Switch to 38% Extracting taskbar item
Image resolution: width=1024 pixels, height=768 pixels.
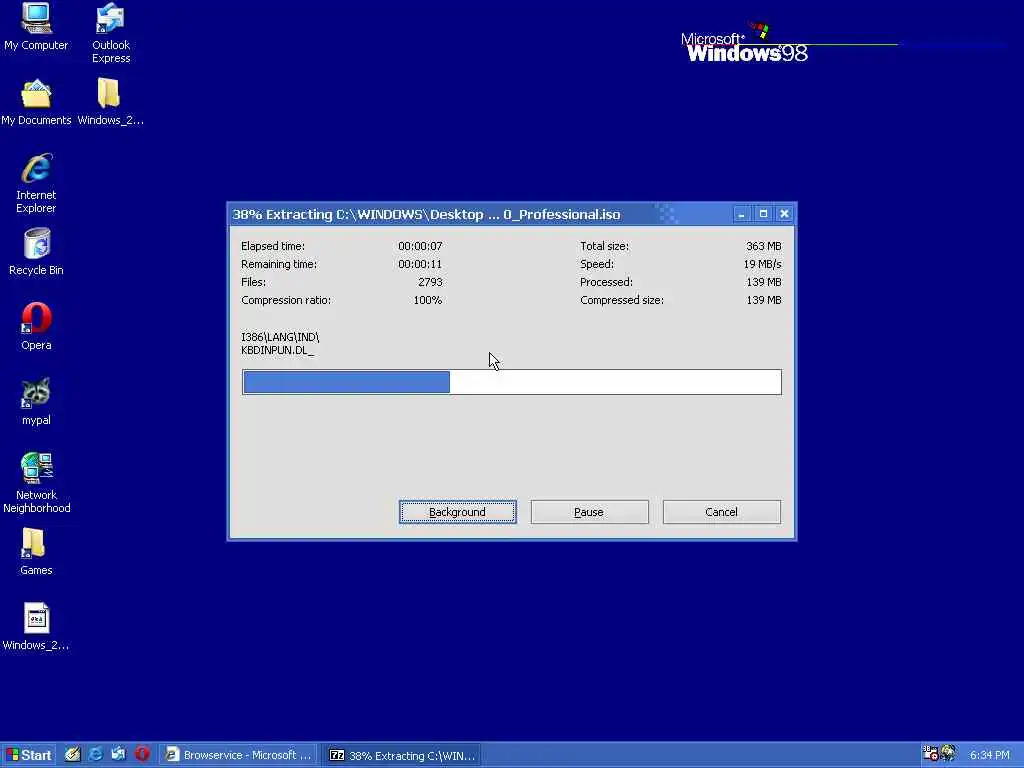coord(402,755)
